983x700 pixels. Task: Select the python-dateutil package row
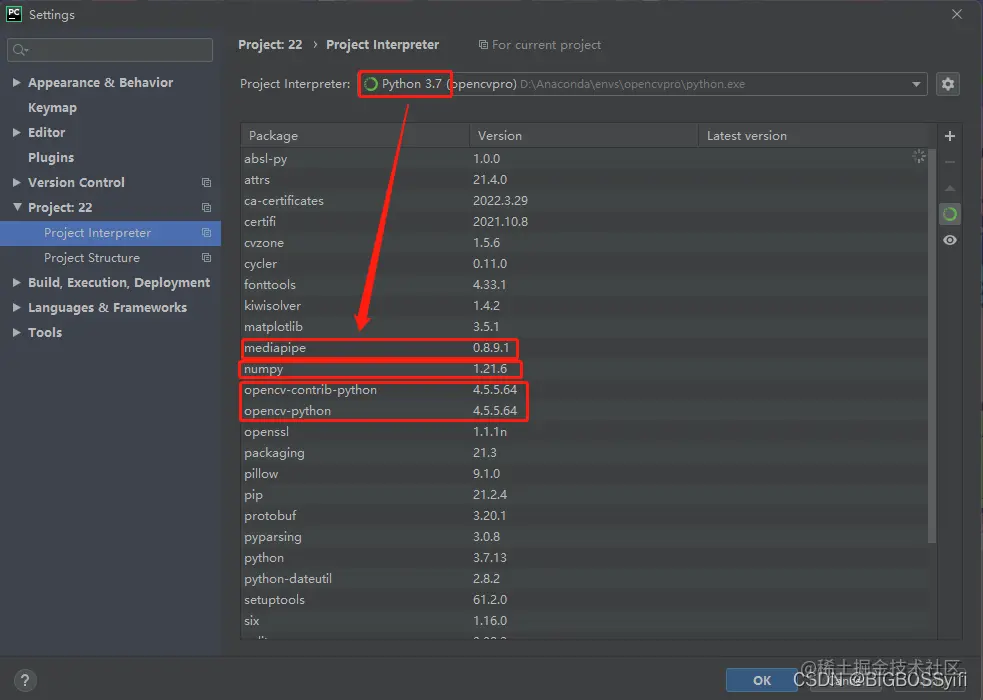[584, 579]
